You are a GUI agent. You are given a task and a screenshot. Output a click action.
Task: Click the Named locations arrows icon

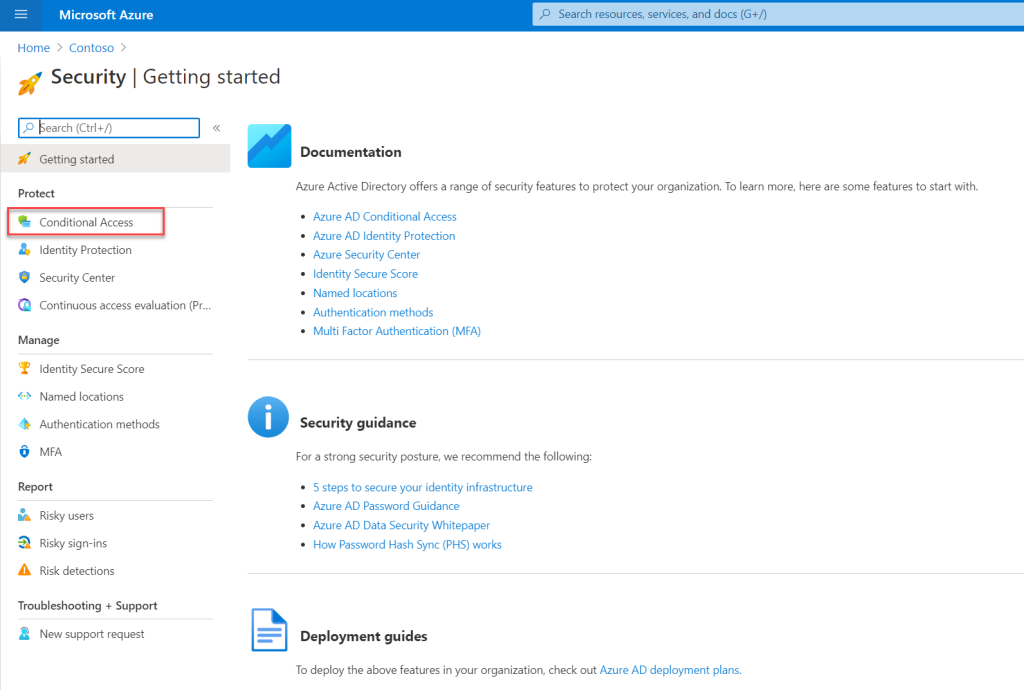pos(25,397)
